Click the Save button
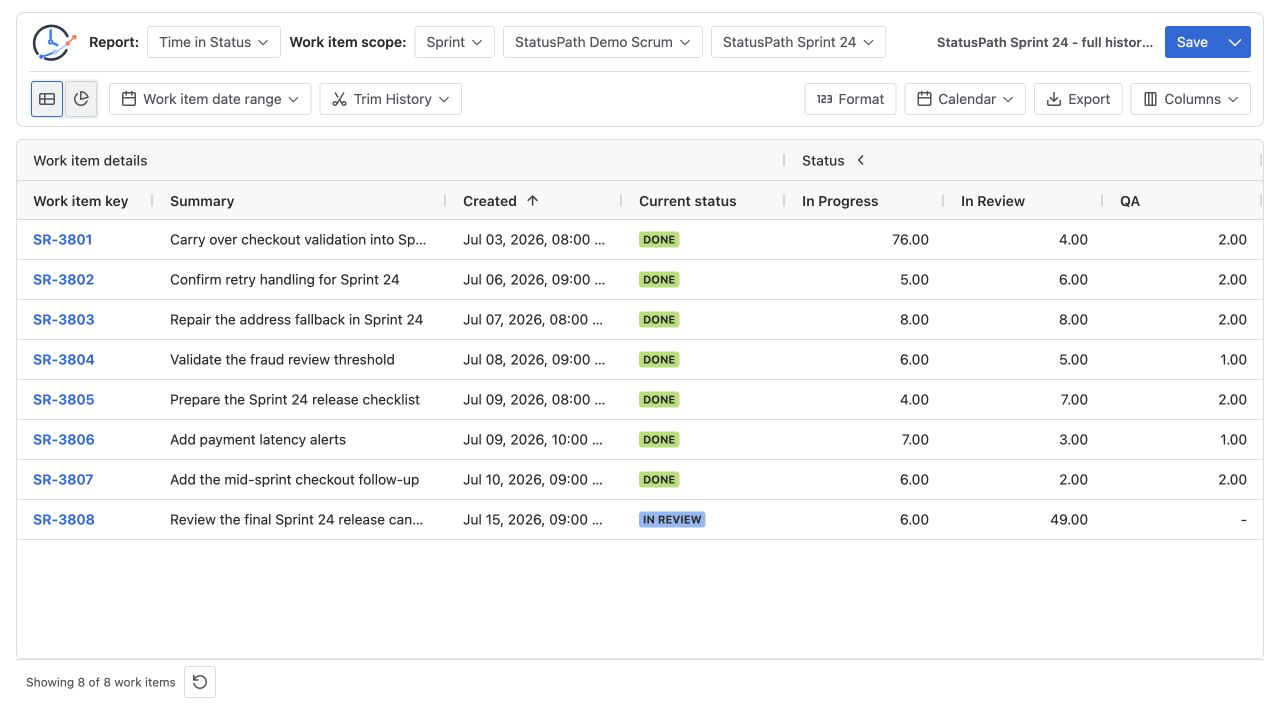Image resolution: width=1280 pixels, height=720 pixels. tap(1192, 42)
